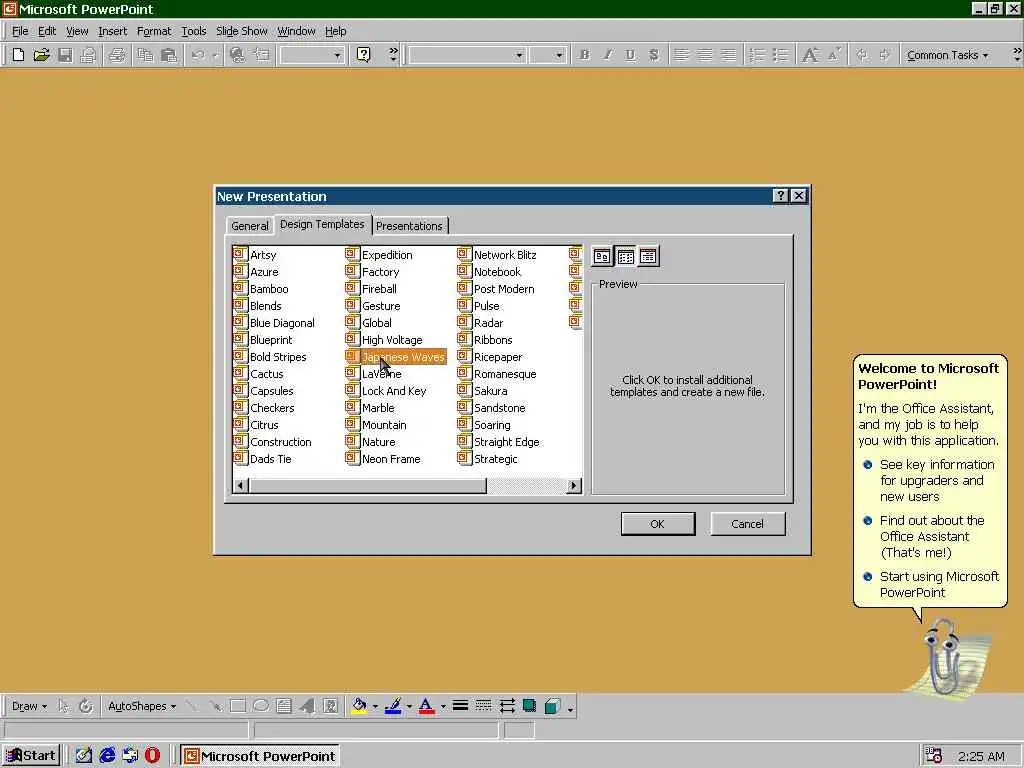1024x768 pixels.
Task: Click the 3-D effects icon
Action: click(552, 706)
